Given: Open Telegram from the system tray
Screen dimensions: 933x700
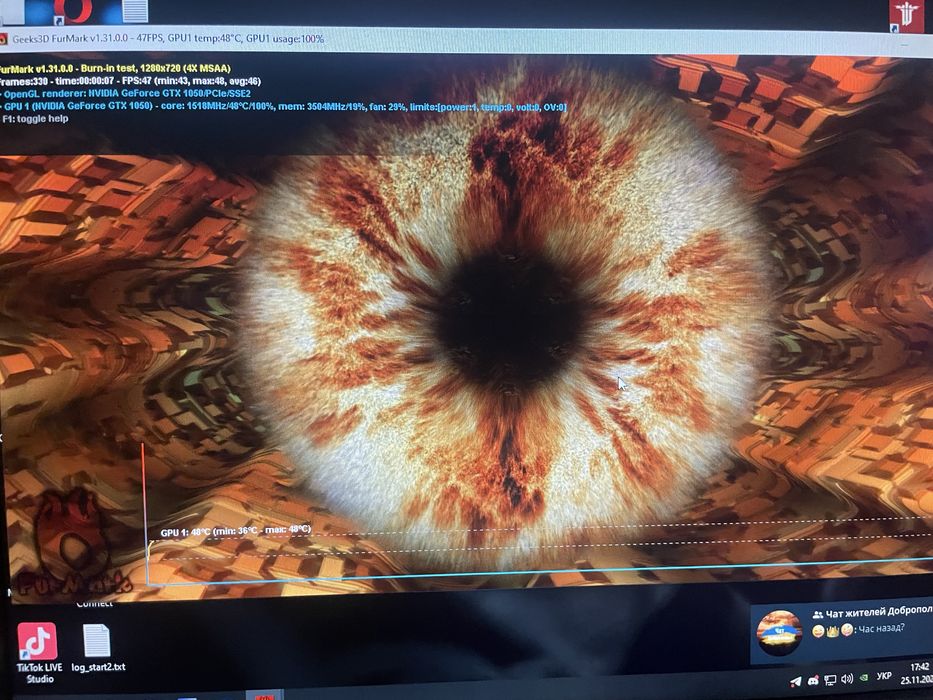Looking at the screenshot, I should click(796, 681).
